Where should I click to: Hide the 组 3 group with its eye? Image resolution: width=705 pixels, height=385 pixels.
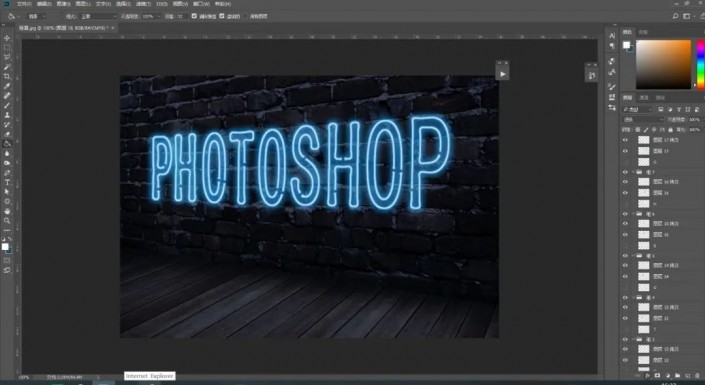(625, 339)
